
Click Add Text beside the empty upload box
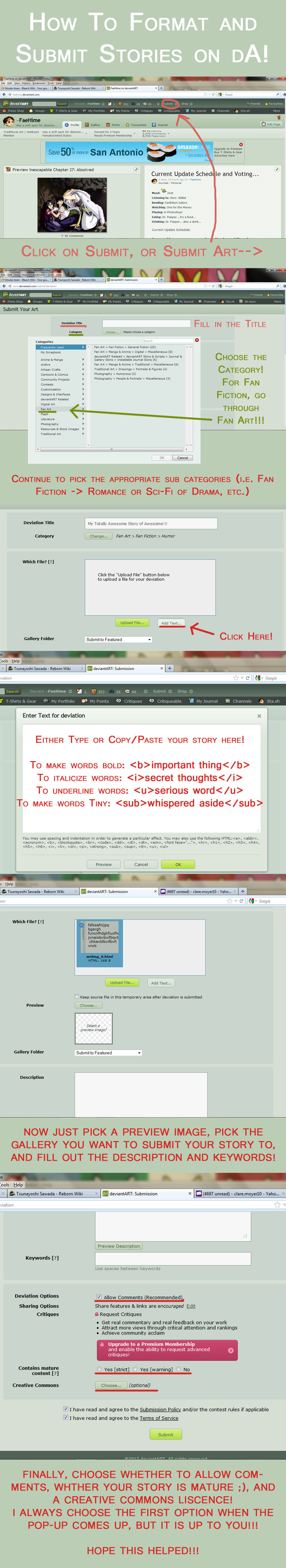click(171, 623)
